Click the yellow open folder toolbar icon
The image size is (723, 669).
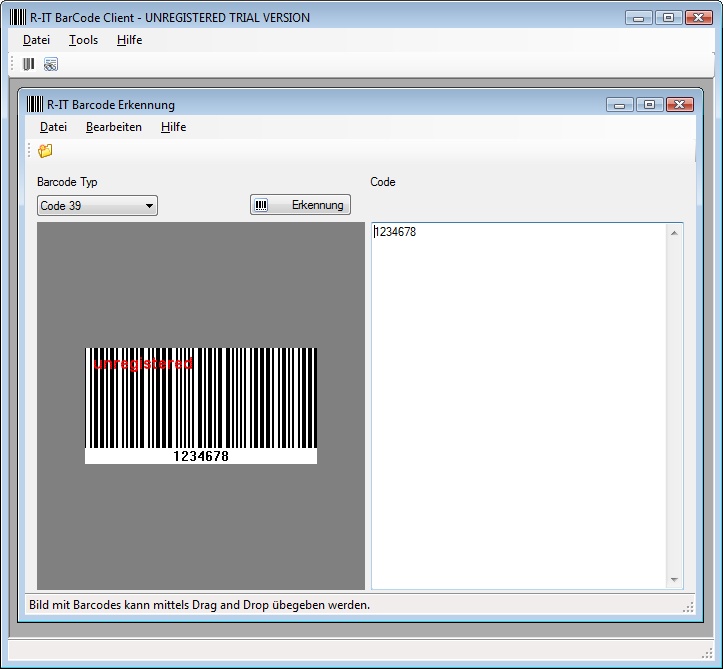click(x=45, y=151)
